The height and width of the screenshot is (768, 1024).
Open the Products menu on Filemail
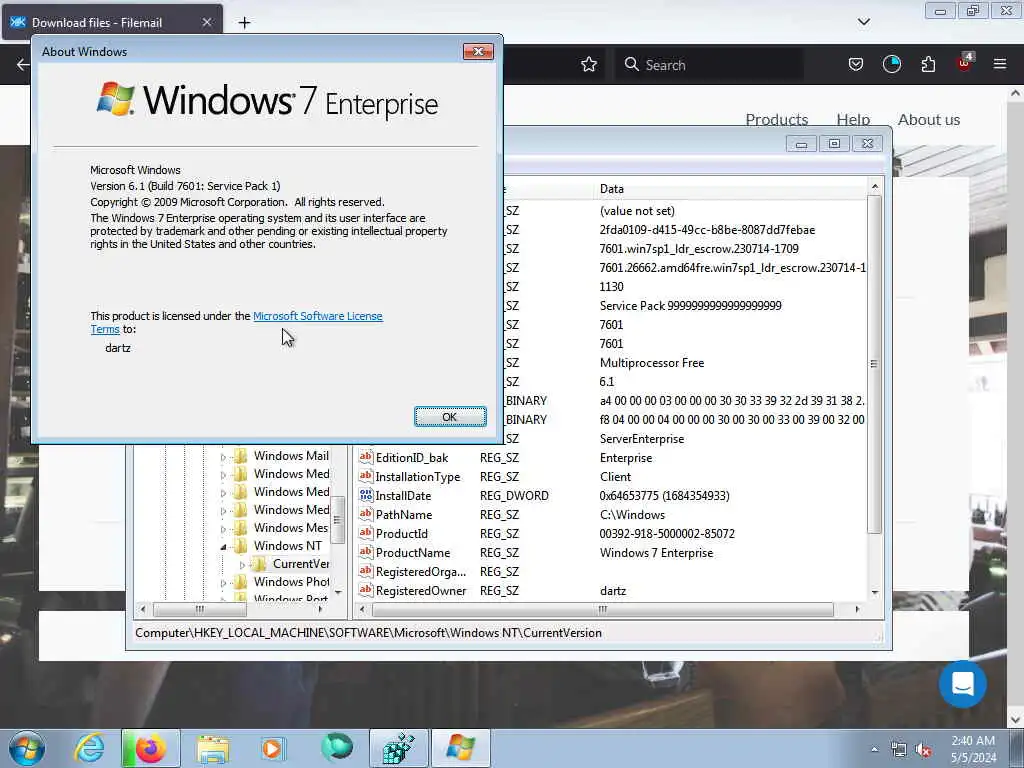click(x=776, y=120)
